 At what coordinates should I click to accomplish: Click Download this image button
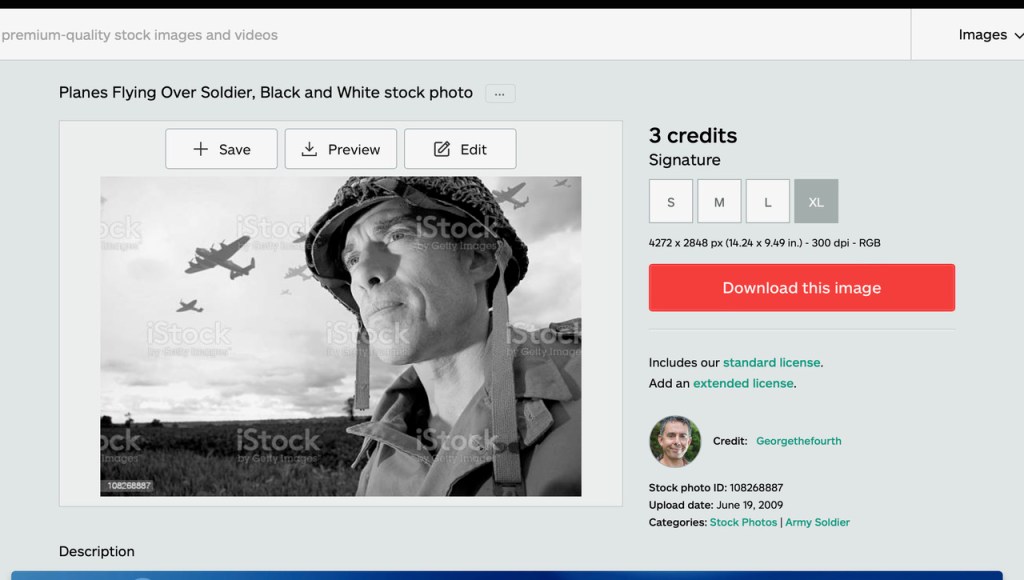coord(802,288)
